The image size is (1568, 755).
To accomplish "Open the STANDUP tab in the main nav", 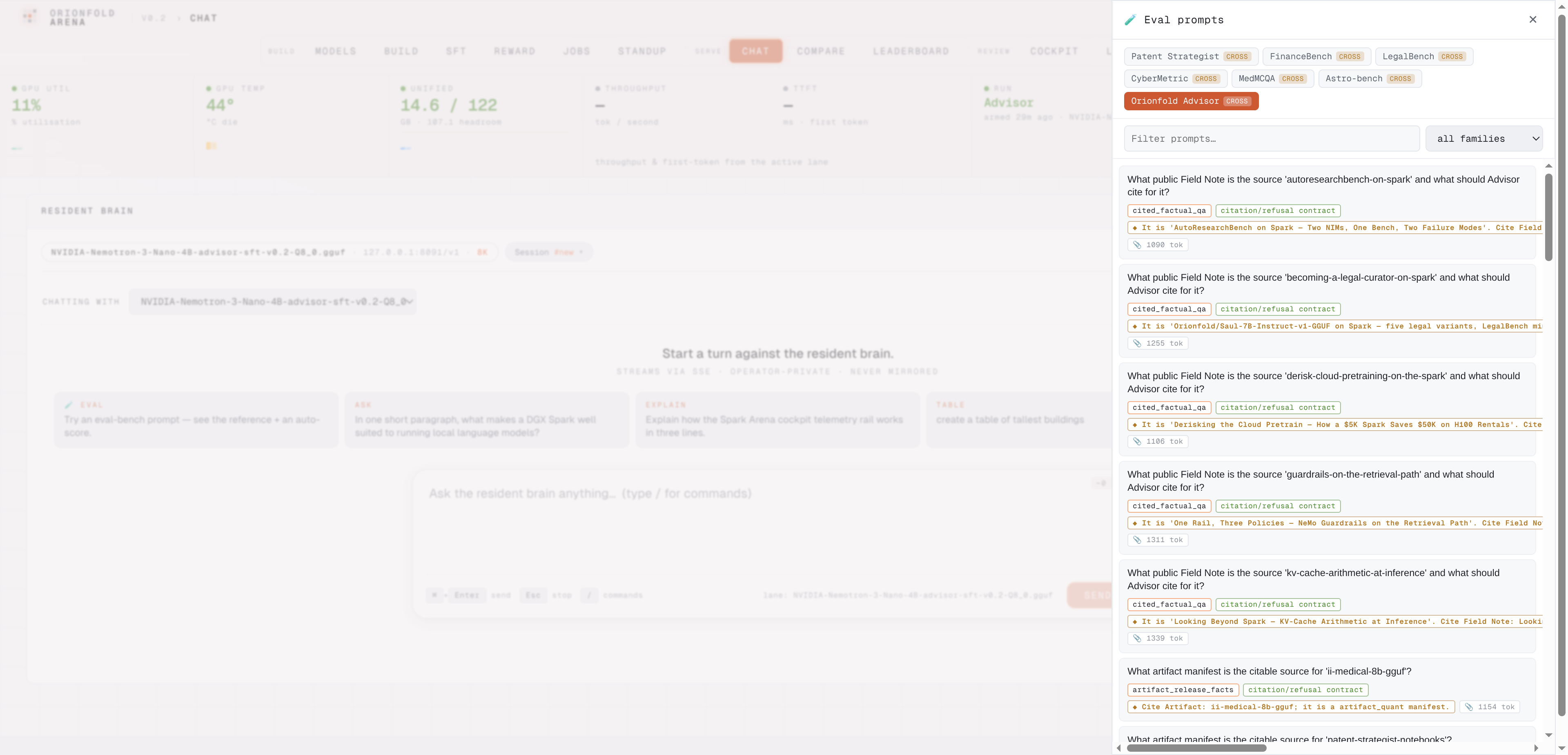I will 642,51.
